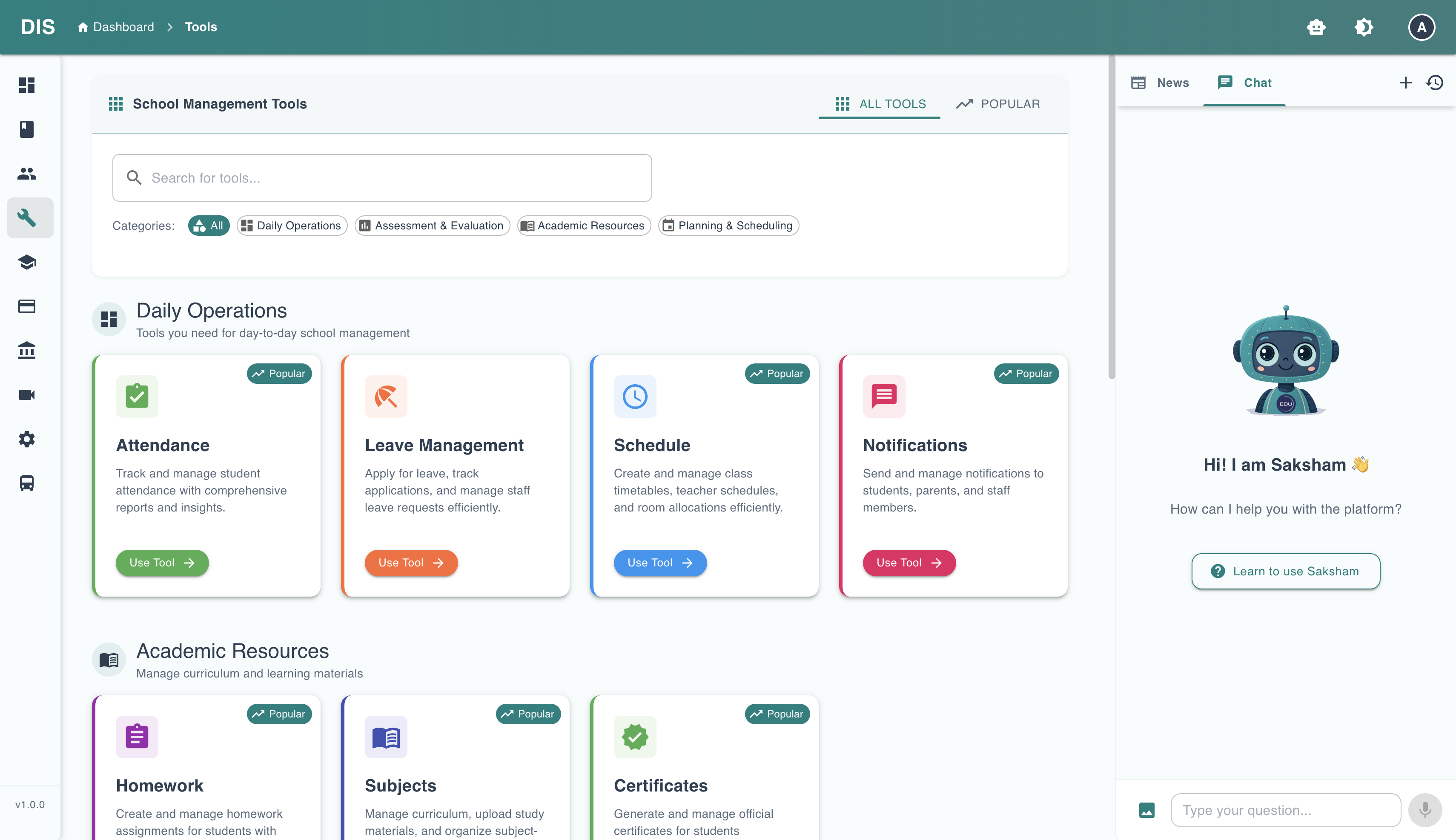Switch to the POPULAR tools tab
Image resolution: width=1456 pixels, height=840 pixels.
(x=998, y=104)
